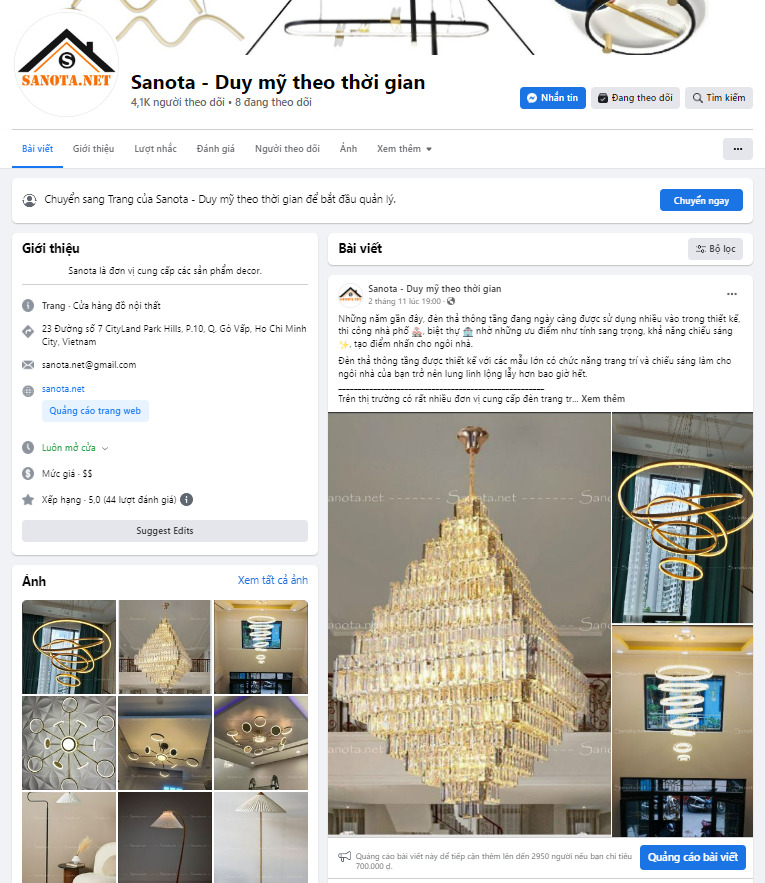The width and height of the screenshot is (765, 883).
Task: Click the megaphone icon under the post
Action: (x=344, y=857)
